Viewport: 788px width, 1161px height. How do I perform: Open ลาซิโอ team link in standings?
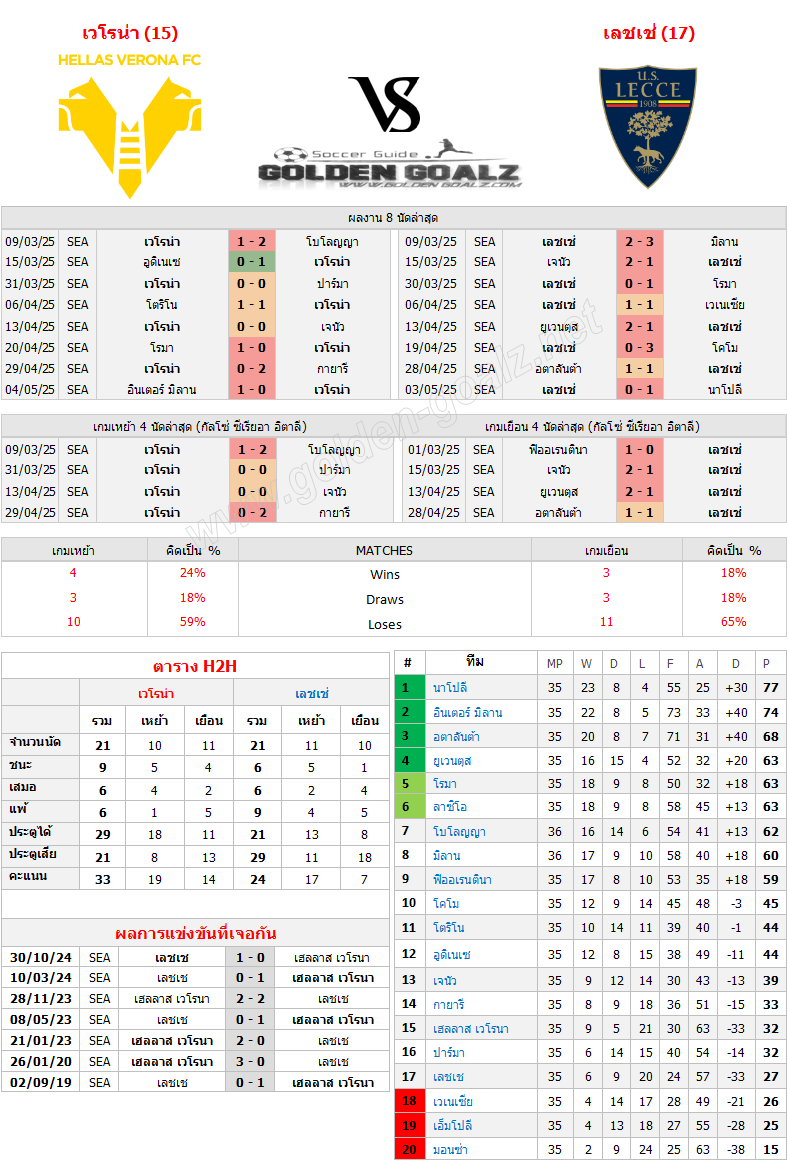450,807
